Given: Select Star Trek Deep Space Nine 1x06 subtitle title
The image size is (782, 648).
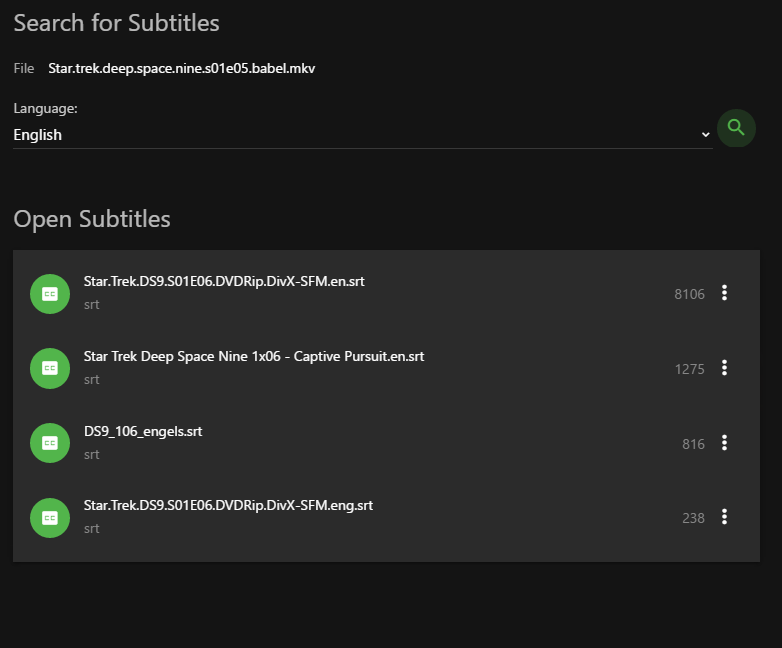Looking at the screenshot, I should pos(254,357).
